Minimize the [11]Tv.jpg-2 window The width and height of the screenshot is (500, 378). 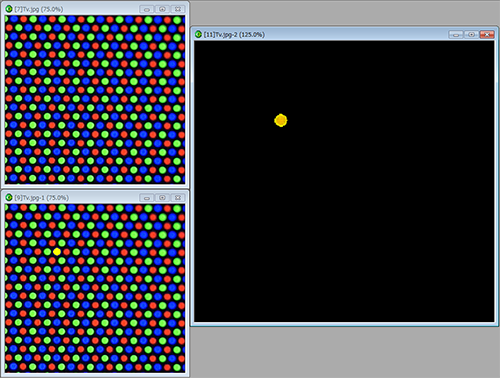pos(456,34)
